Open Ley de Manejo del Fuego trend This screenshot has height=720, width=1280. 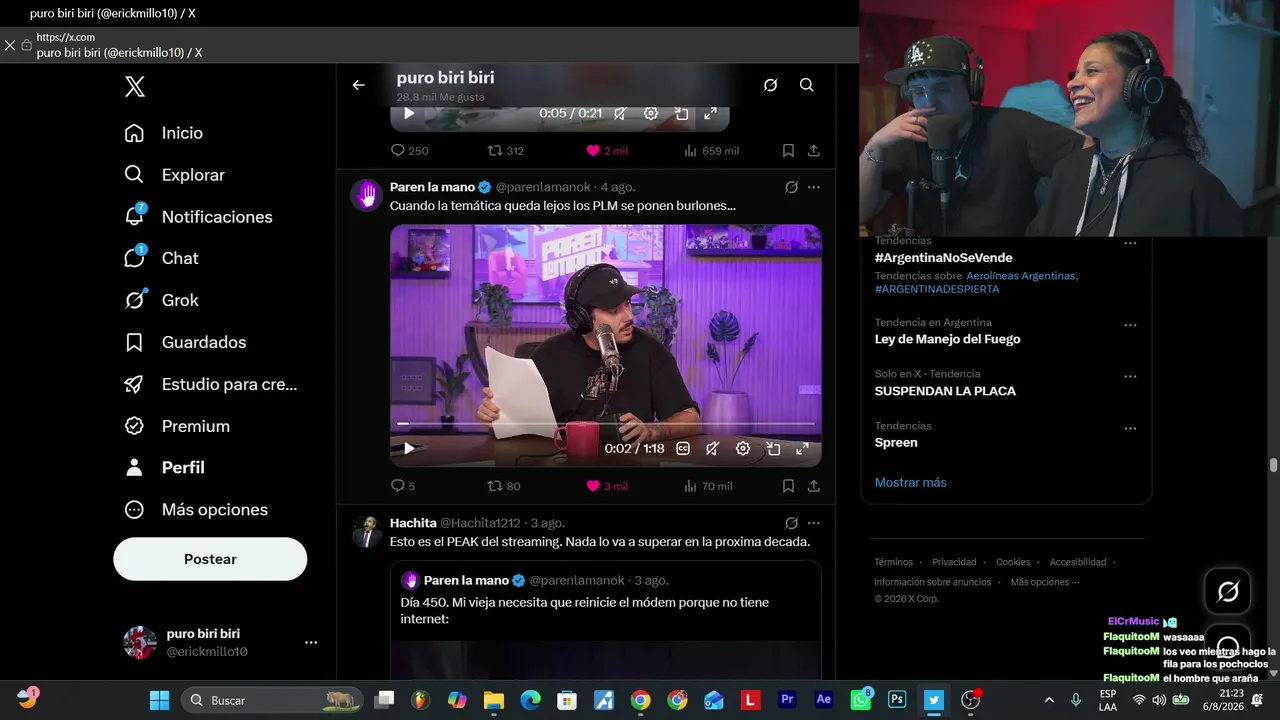pos(947,339)
